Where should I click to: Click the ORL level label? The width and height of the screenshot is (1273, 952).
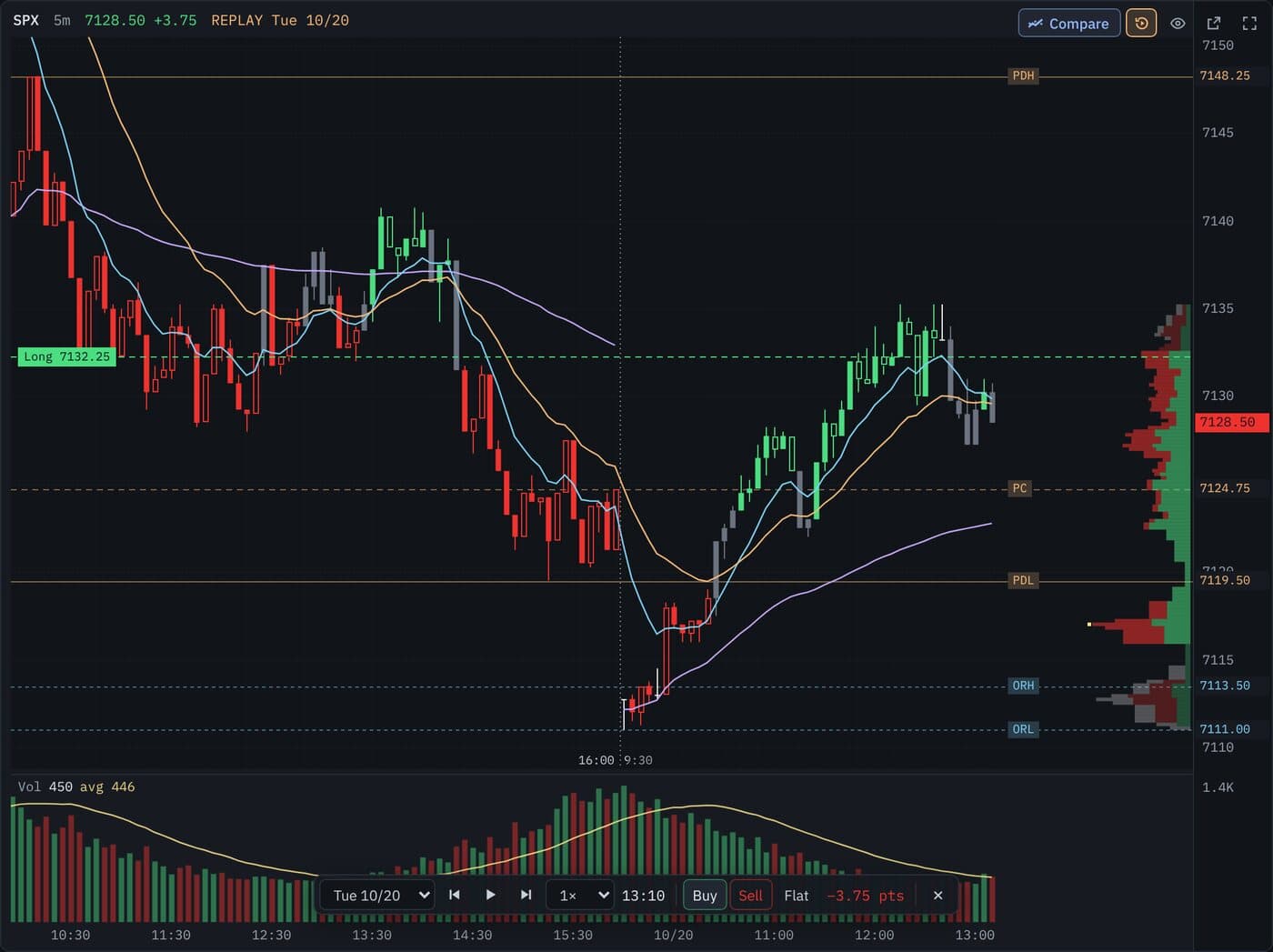[1023, 729]
